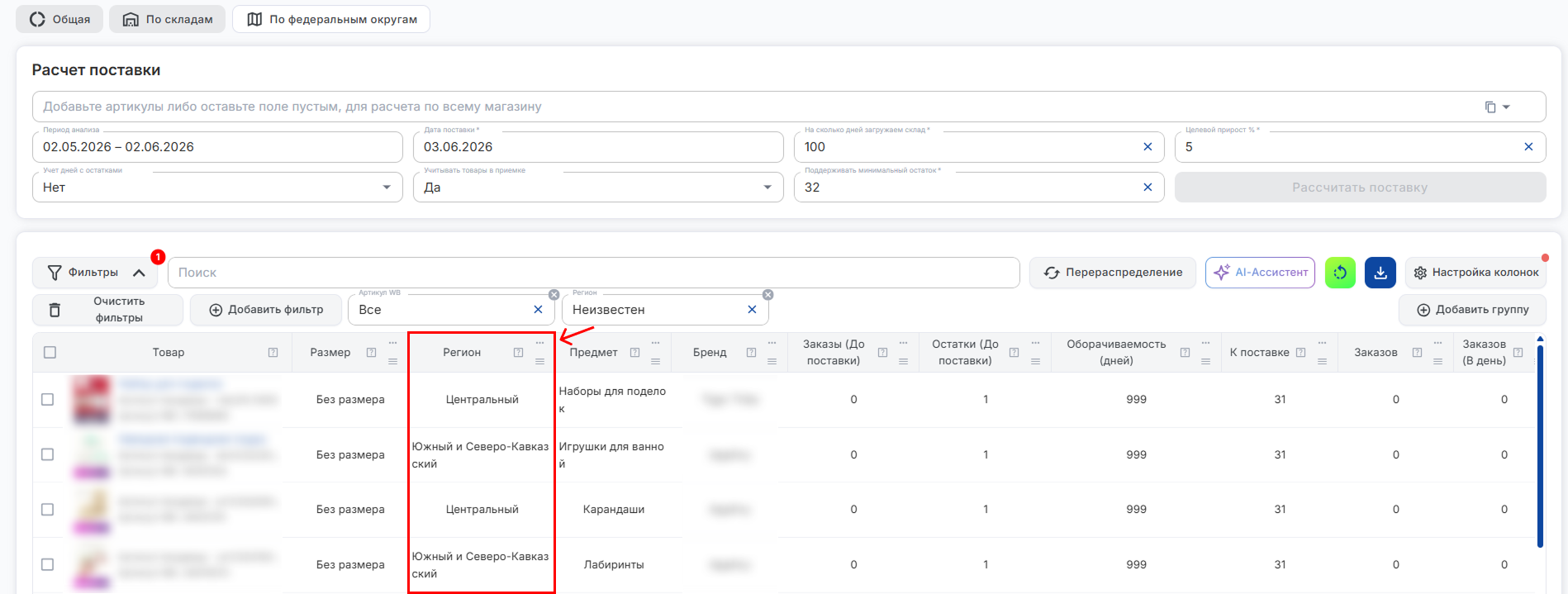Click the help icon in К поставке column
This screenshot has height=594, width=1568.
(x=1300, y=353)
